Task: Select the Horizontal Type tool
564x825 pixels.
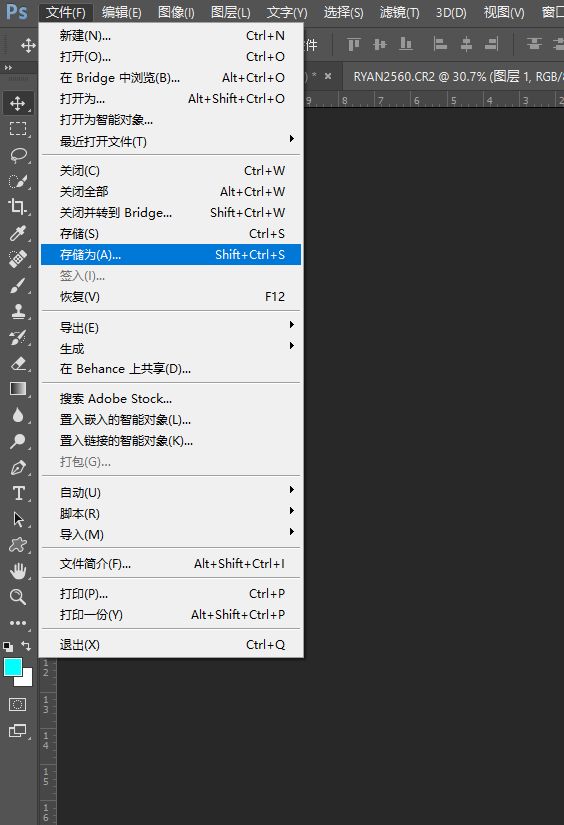Action: (18, 493)
